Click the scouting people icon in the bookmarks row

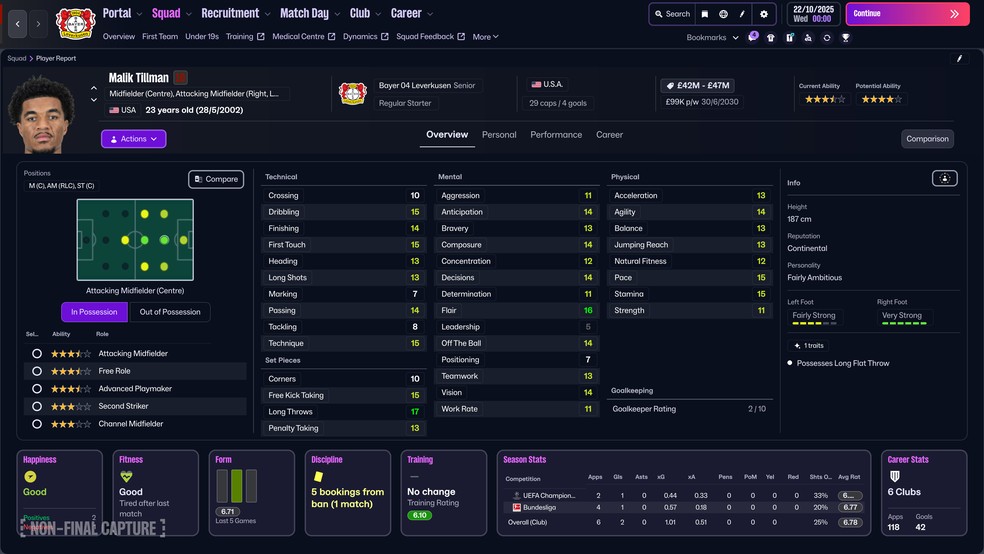point(808,38)
